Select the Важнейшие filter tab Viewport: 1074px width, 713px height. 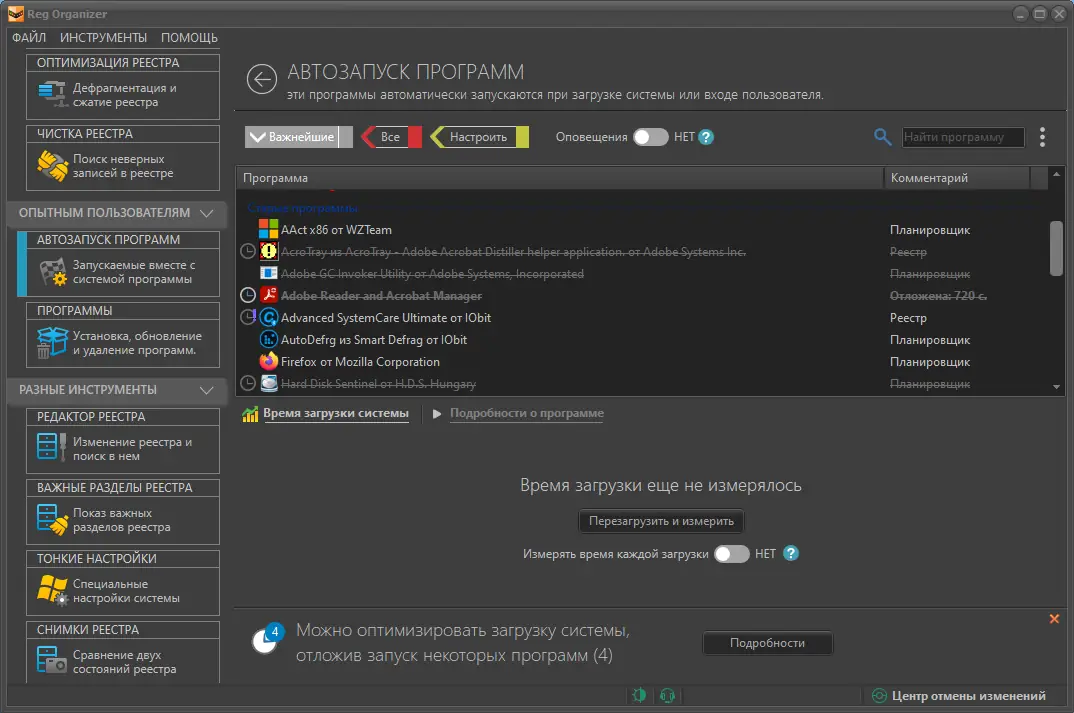299,137
